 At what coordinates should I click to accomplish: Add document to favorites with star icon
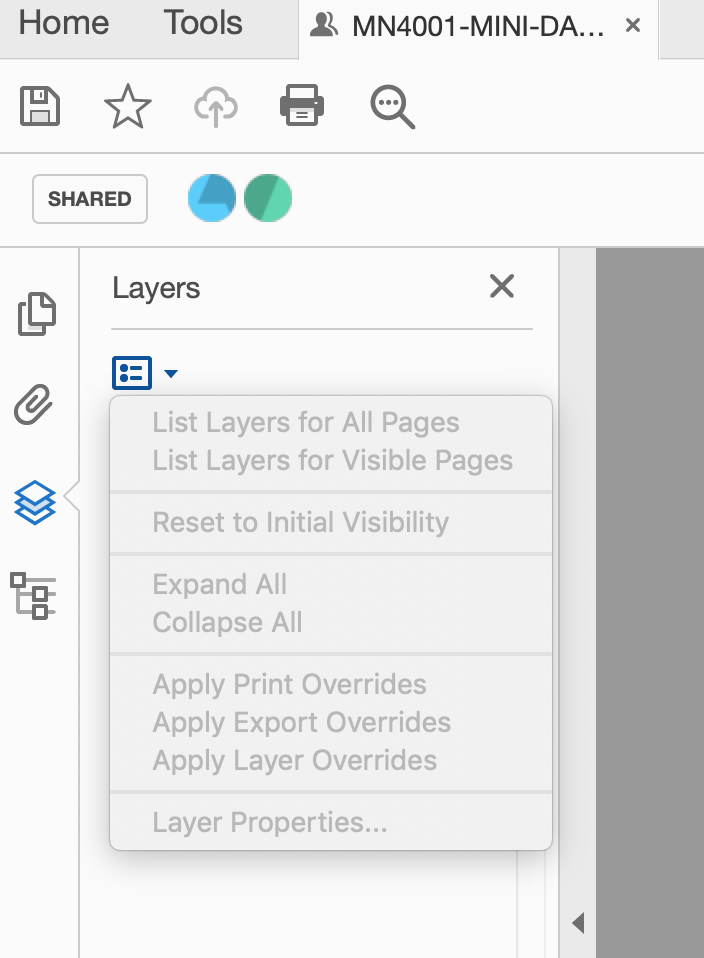tap(128, 107)
